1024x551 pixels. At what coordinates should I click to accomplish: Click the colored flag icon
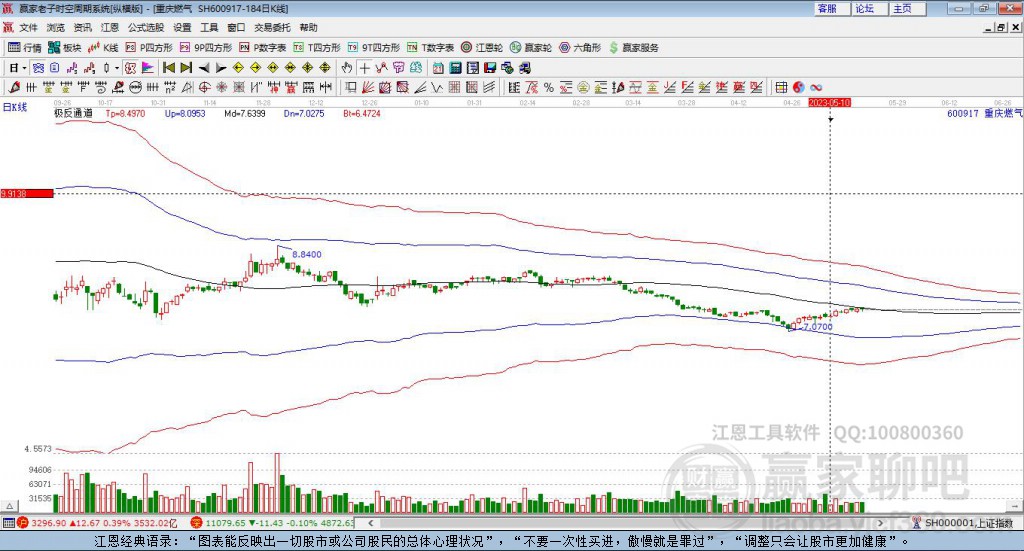(148, 68)
